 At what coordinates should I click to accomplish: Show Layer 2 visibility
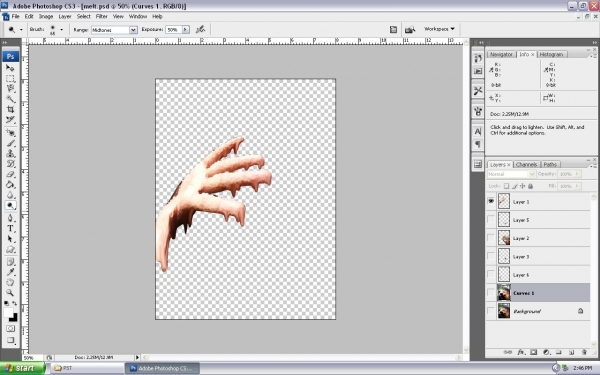click(x=491, y=238)
